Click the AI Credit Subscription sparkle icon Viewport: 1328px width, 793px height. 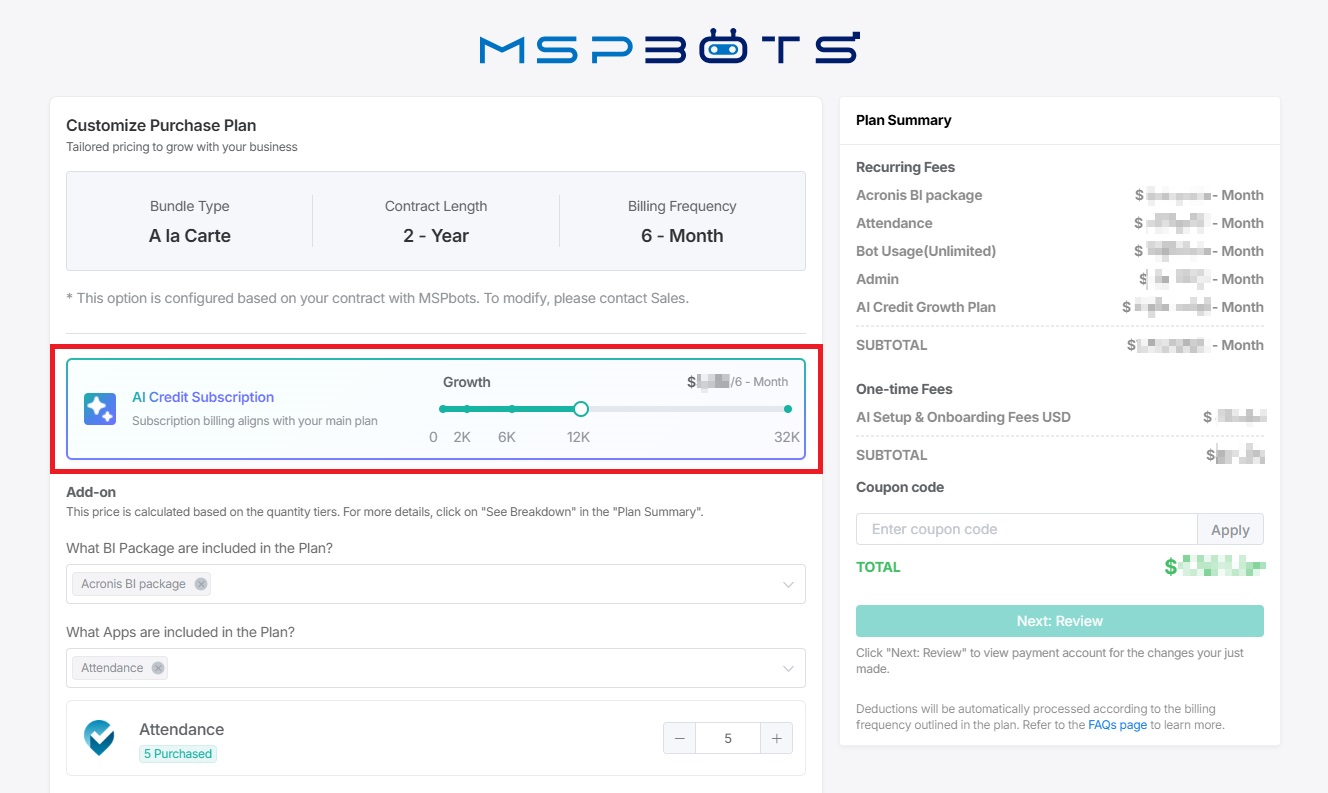(x=100, y=409)
